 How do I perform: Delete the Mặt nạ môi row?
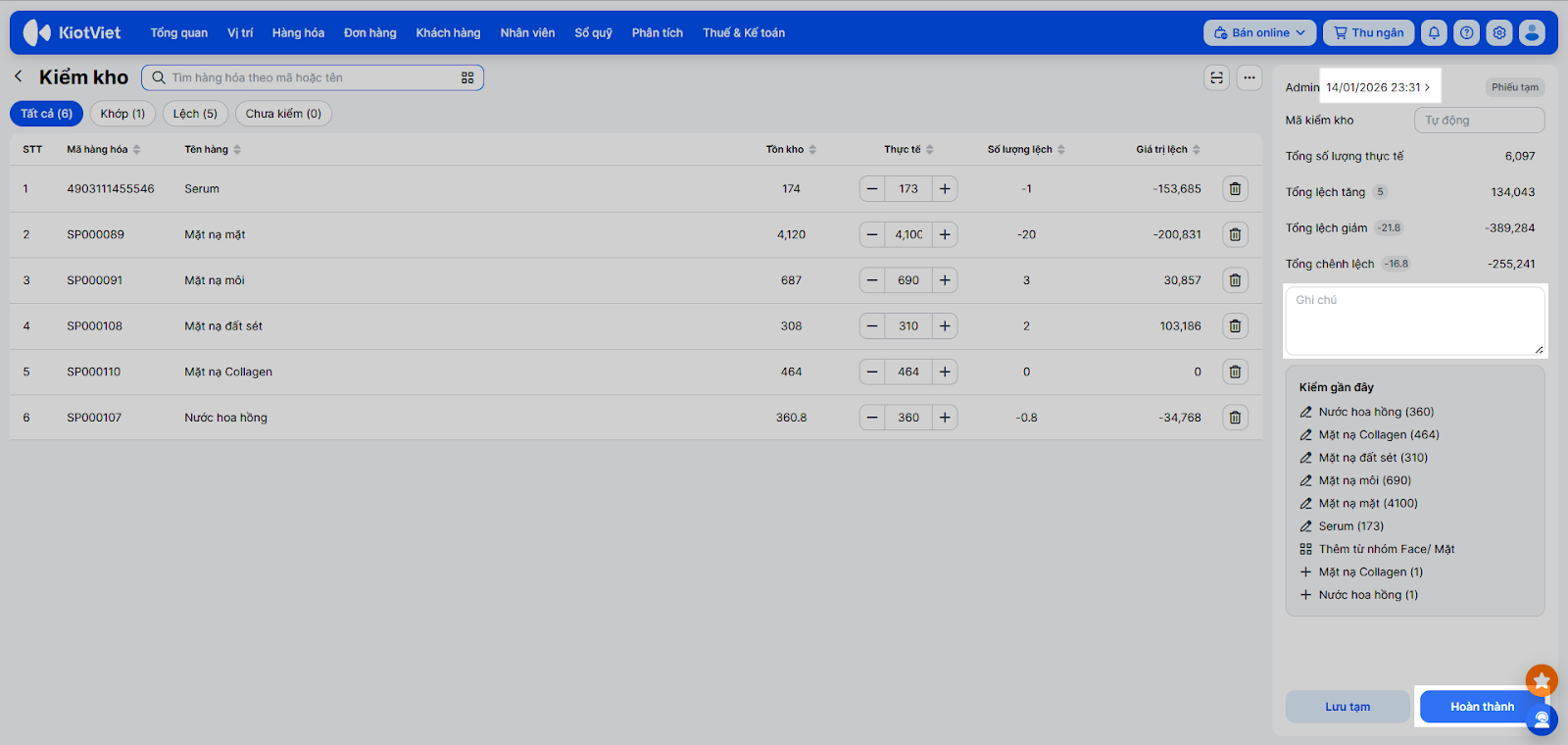[1235, 280]
